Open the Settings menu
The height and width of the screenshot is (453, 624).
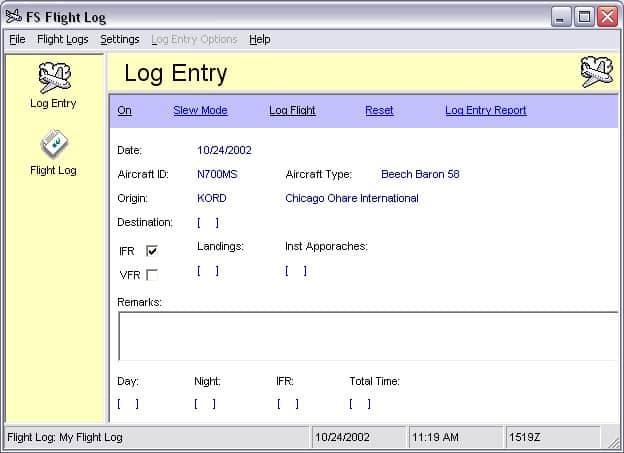point(120,40)
